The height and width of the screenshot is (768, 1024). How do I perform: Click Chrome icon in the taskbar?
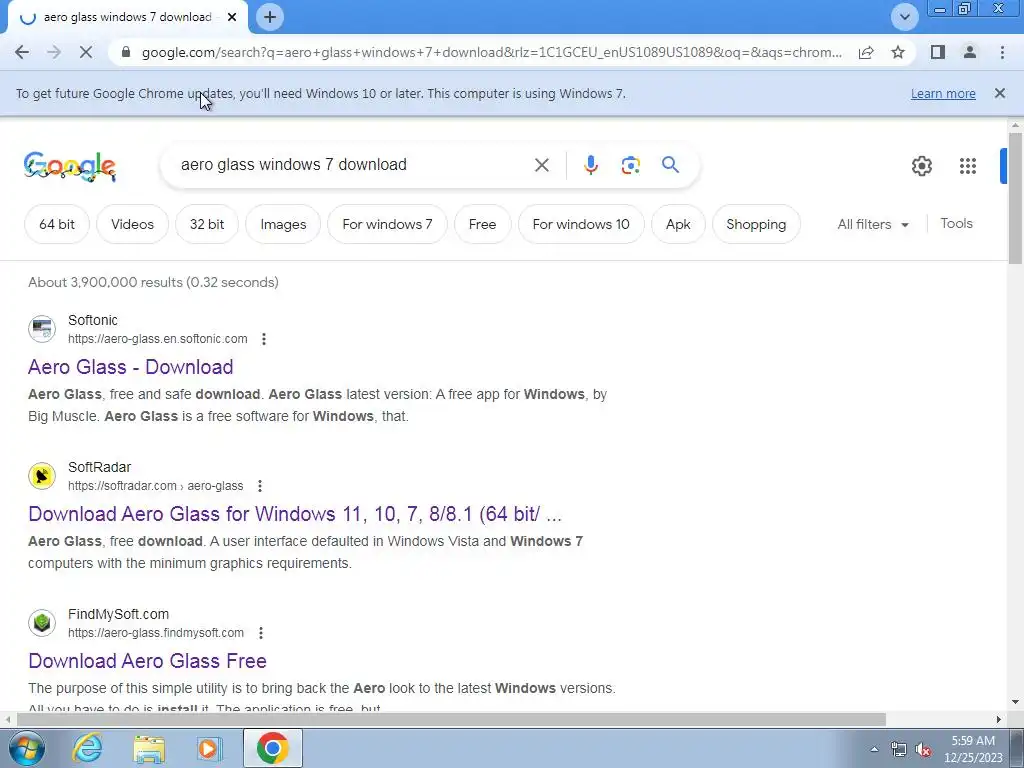[272, 748]
